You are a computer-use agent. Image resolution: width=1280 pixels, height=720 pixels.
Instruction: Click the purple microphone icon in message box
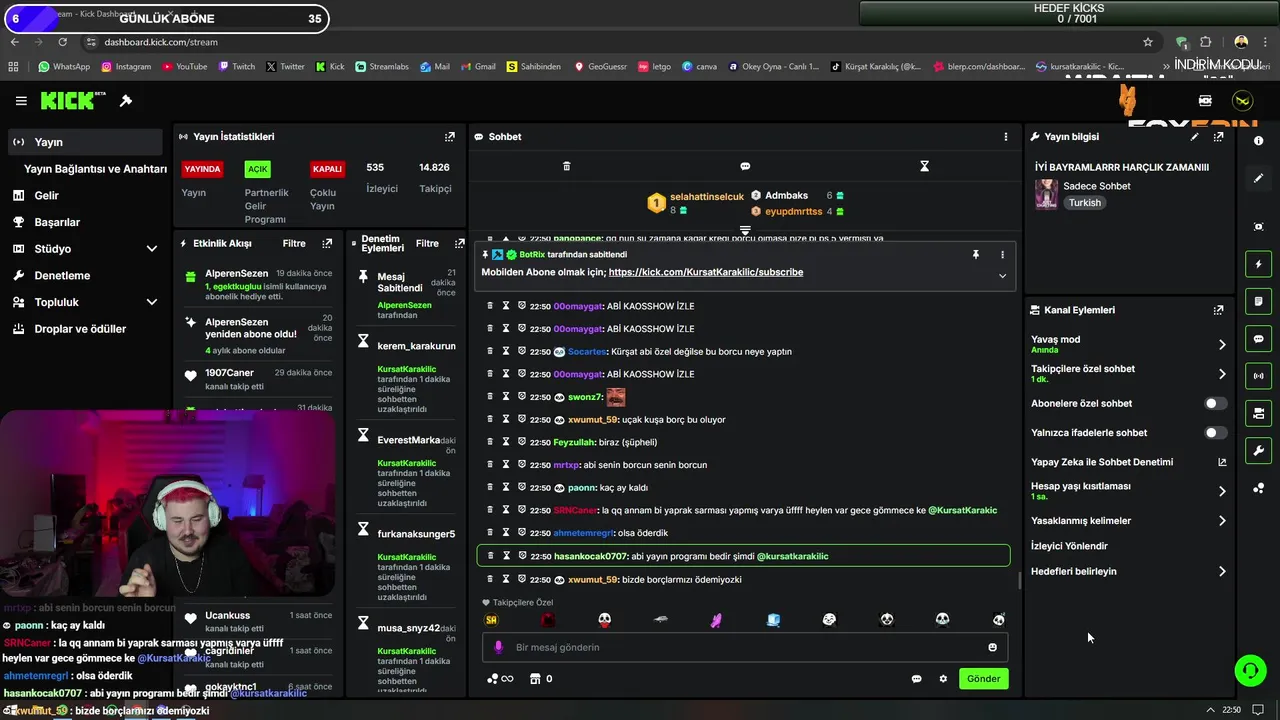click(x=498, y=647)
